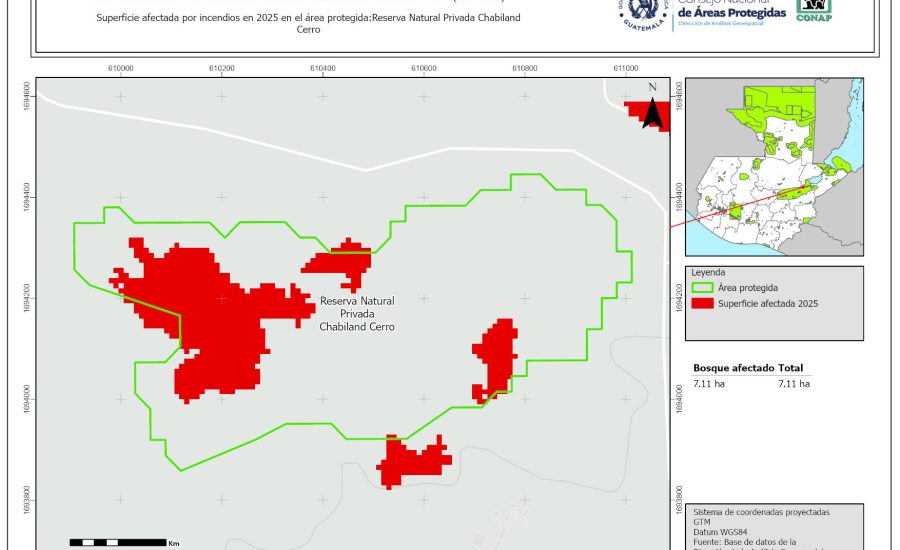
Task: Click the Sistema de coordenadas proyectadas text
Action: point(761,512)
